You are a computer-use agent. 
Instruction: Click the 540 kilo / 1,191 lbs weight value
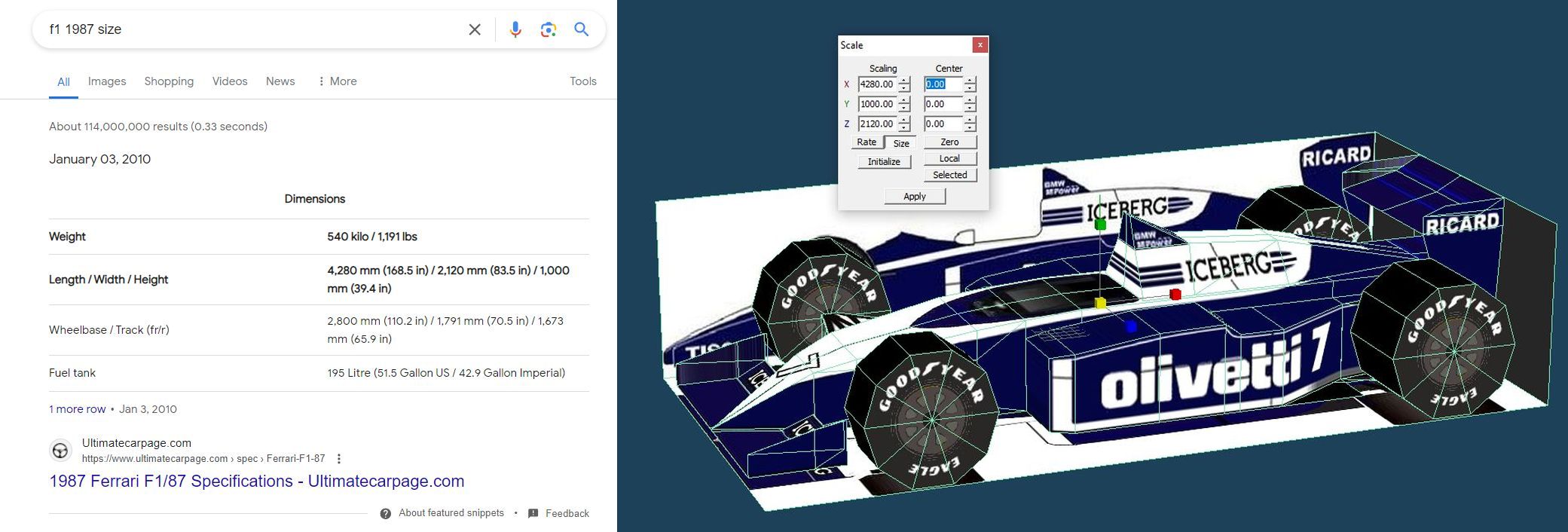[372, 237]
